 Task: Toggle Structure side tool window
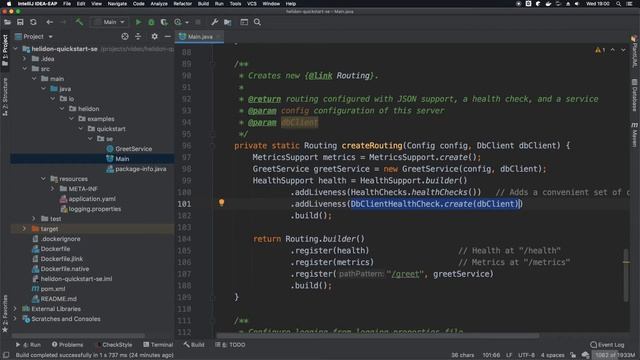click(5, 97)
